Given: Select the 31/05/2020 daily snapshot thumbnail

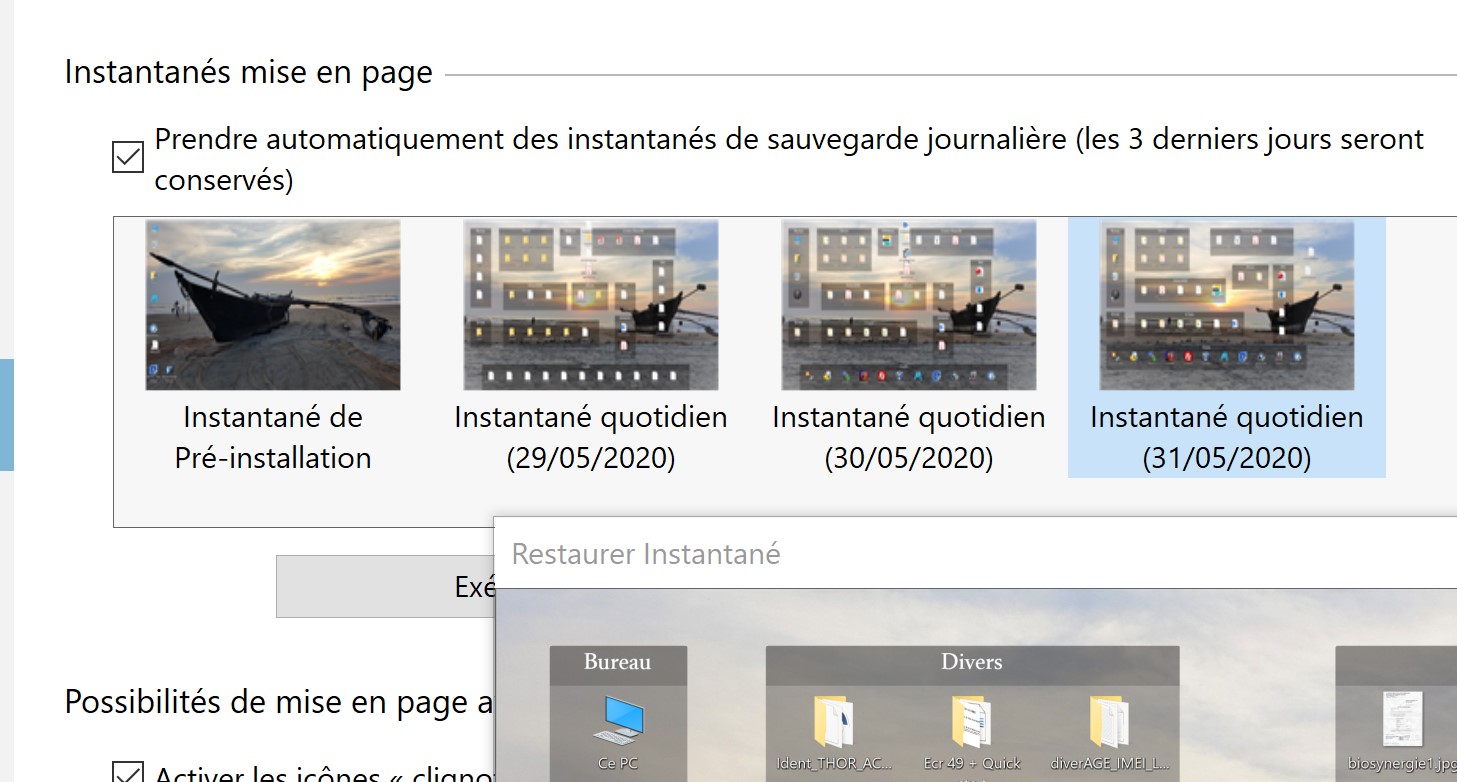Looking at the screenshot, I should (x=1227, y=305).
